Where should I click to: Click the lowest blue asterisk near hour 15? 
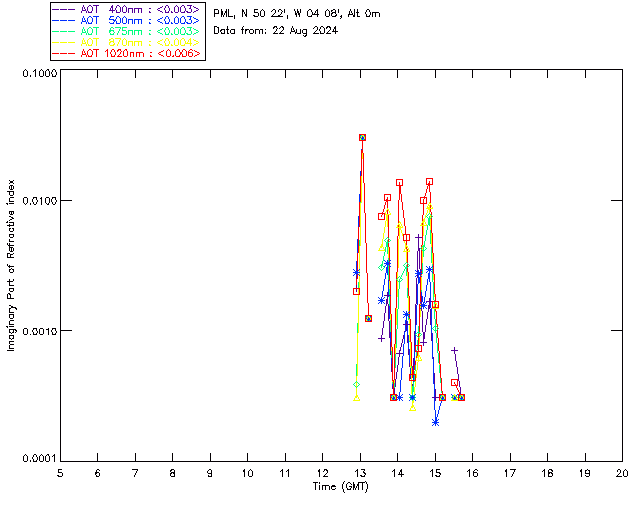[436, 423]
